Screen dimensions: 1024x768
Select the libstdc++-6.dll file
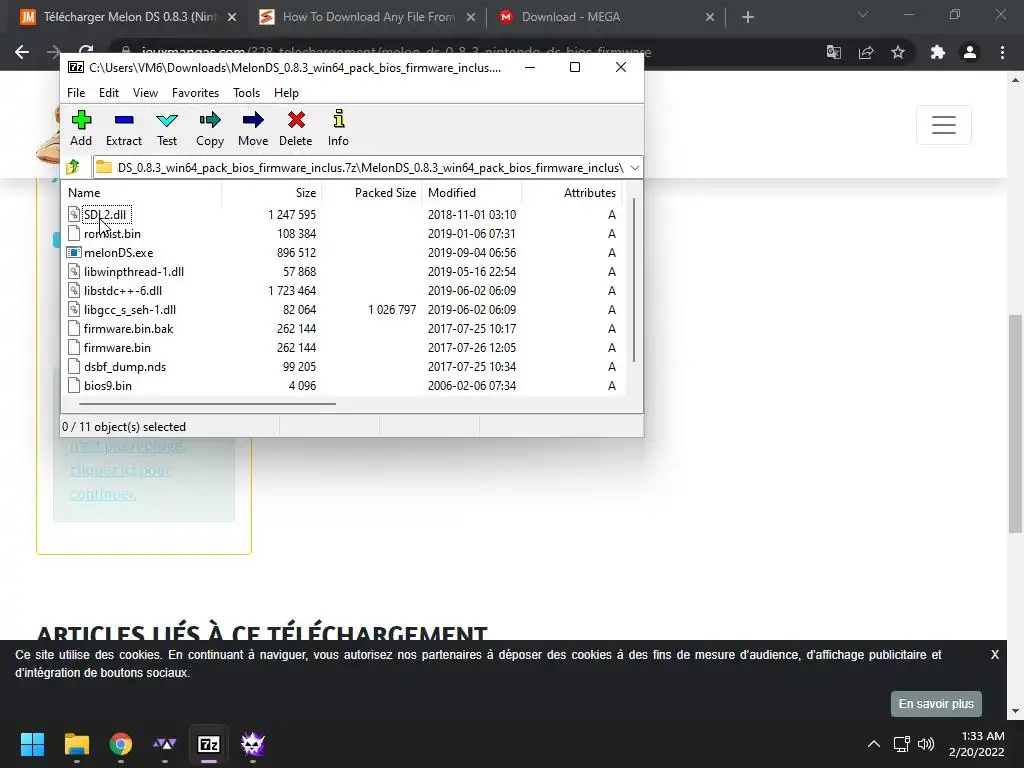[342, 290]
